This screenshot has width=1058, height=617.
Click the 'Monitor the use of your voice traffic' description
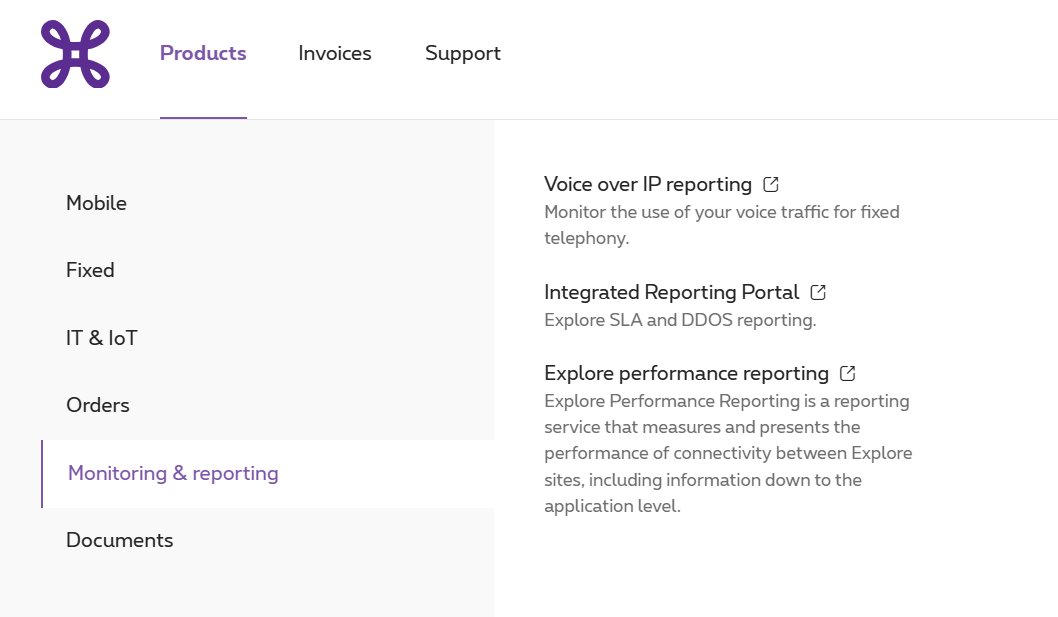721,225
